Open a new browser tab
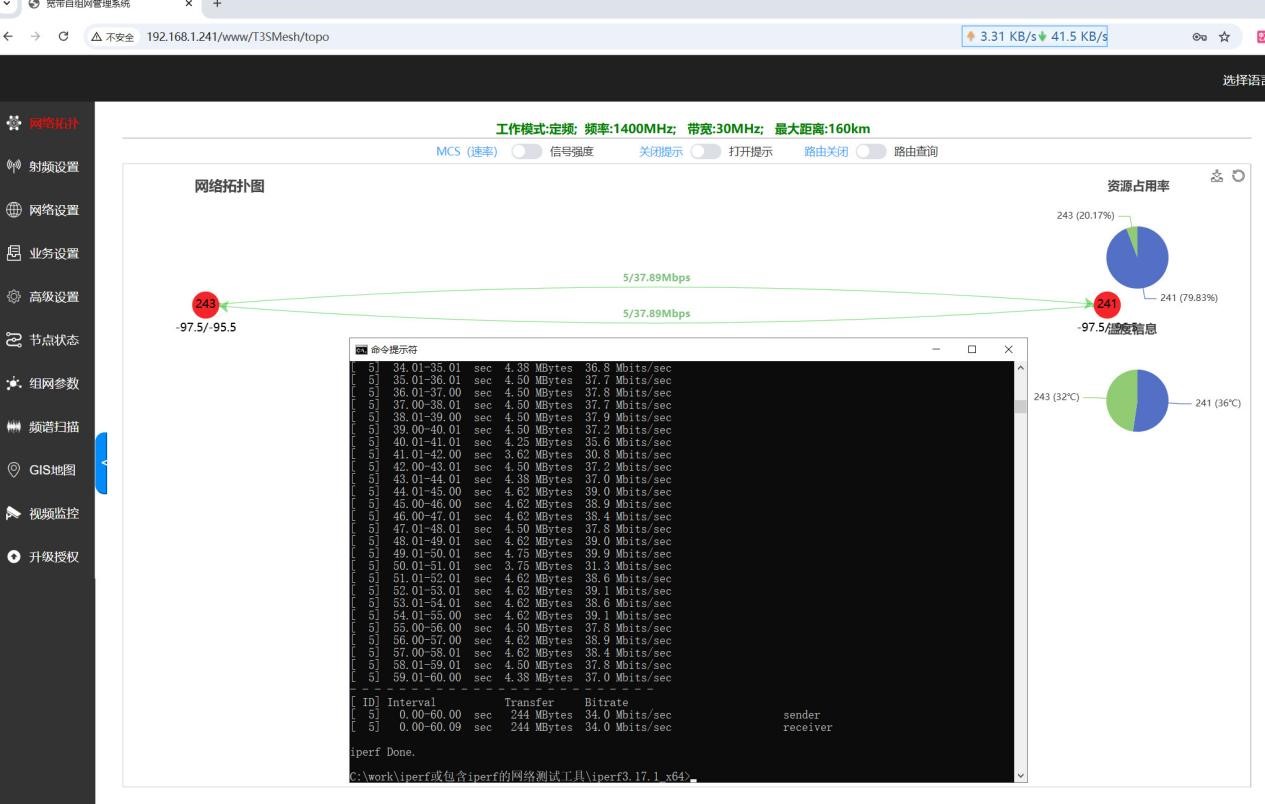Screen dimensions: 1265x804 (x=217, y=4)
